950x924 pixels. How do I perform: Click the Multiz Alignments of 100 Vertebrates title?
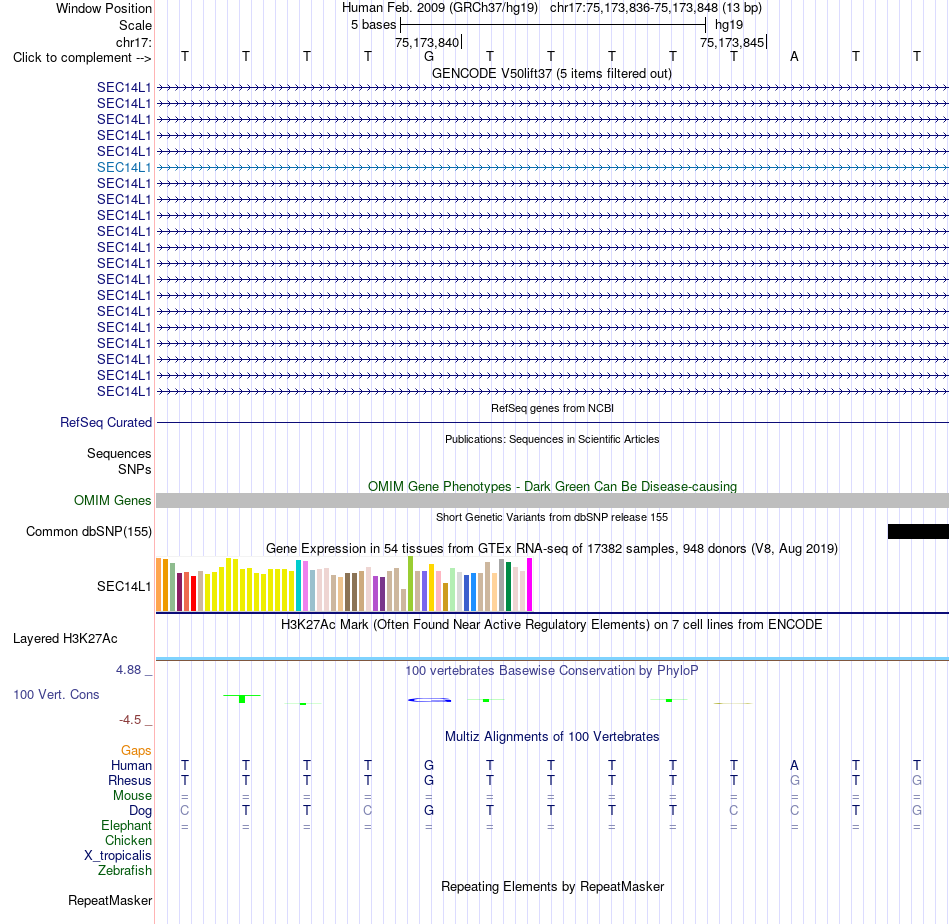[x=552, y=737]
